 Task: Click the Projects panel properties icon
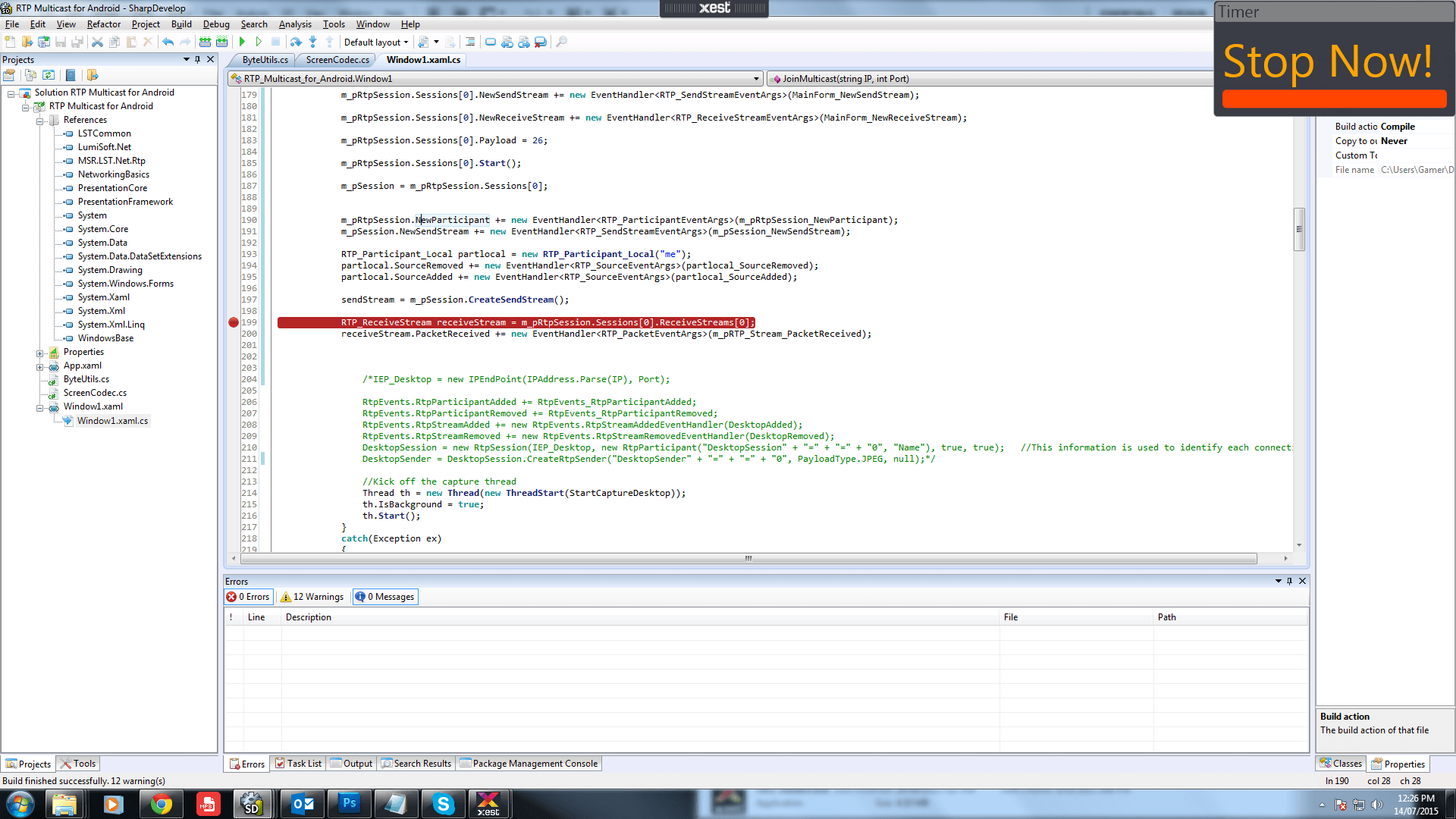click(9, 75)
